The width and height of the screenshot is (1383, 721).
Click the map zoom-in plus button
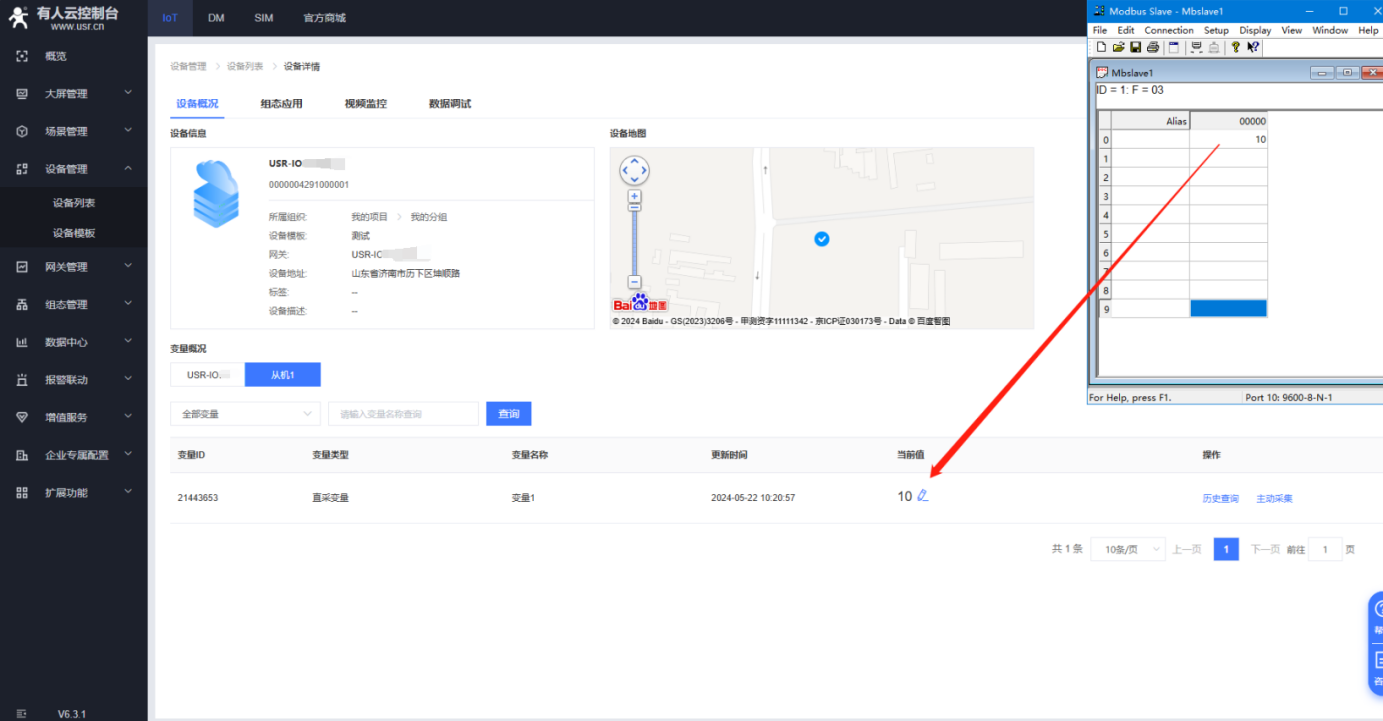click(634, 197)
